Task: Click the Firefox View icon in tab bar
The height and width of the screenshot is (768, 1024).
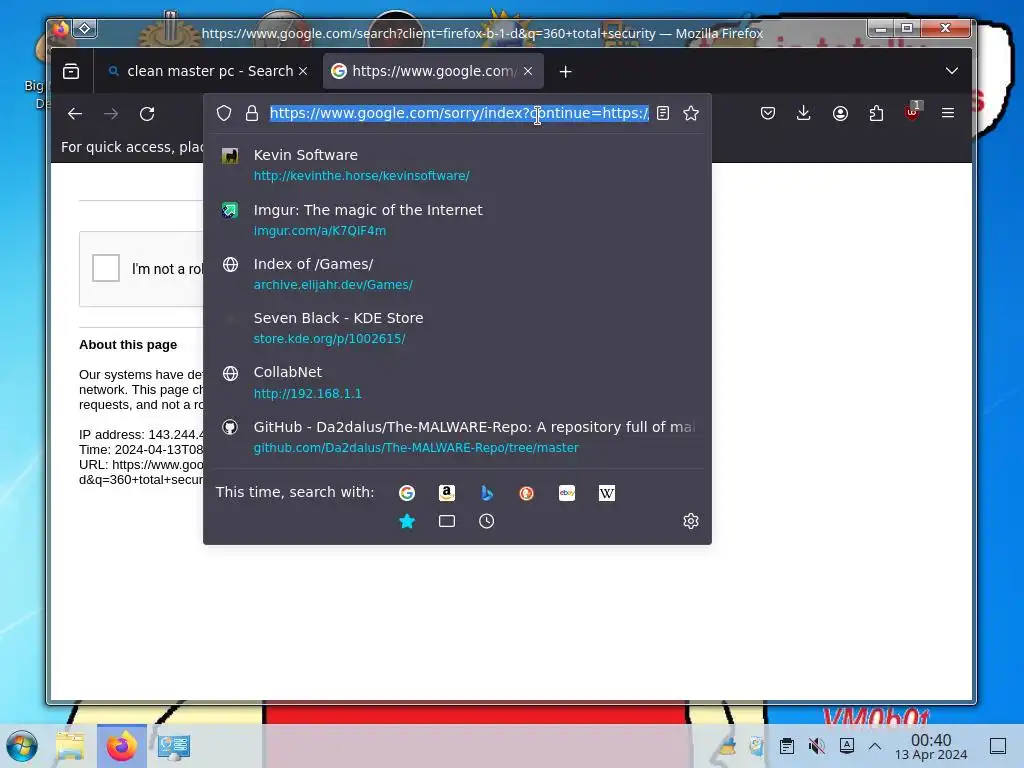Action: coord(71,71)
